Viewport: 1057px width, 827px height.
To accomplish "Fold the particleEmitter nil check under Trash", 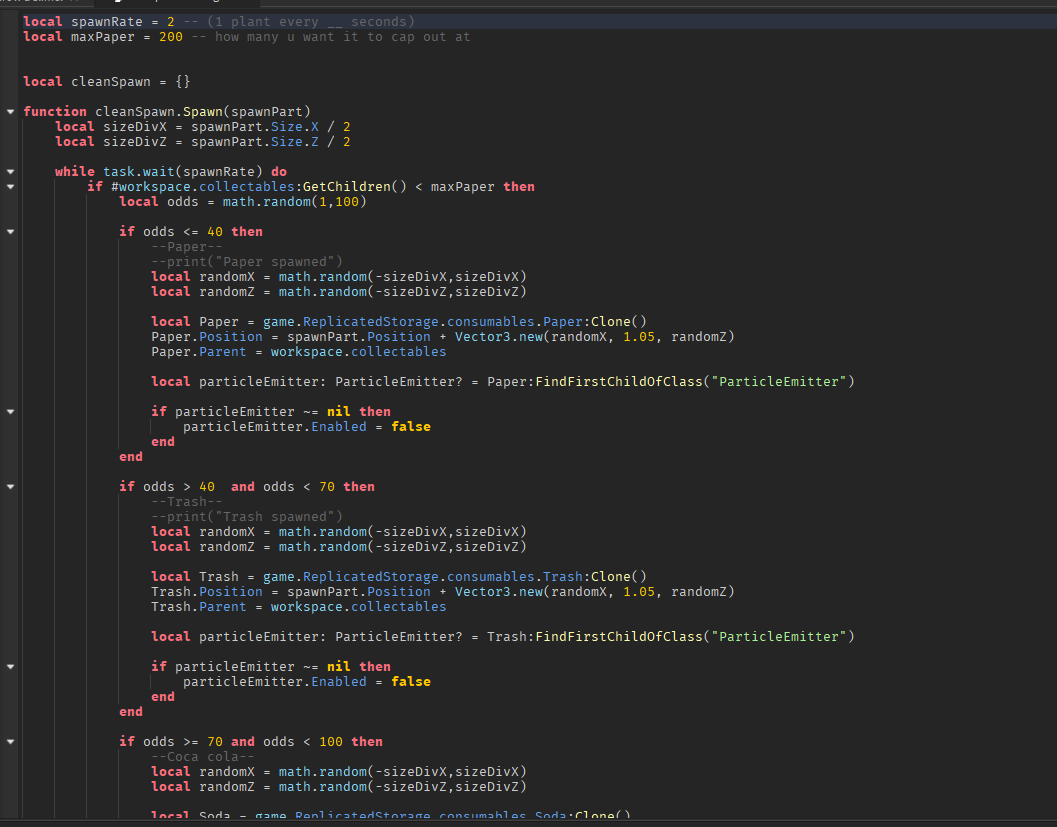I will click(x=10, y=667).
